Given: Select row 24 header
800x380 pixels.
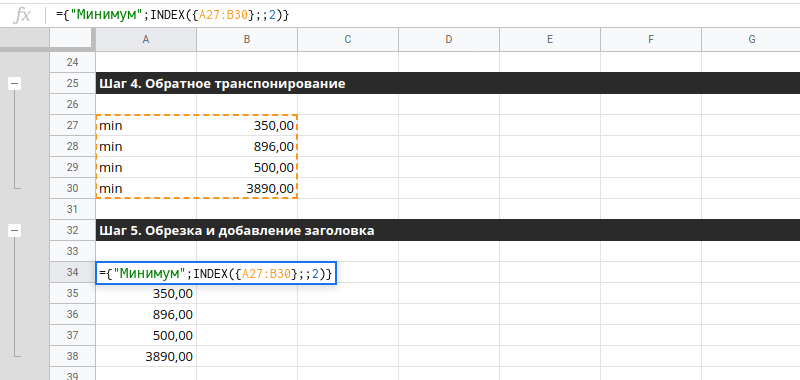Looking at the screenshot, I should [x=72, y=62].
